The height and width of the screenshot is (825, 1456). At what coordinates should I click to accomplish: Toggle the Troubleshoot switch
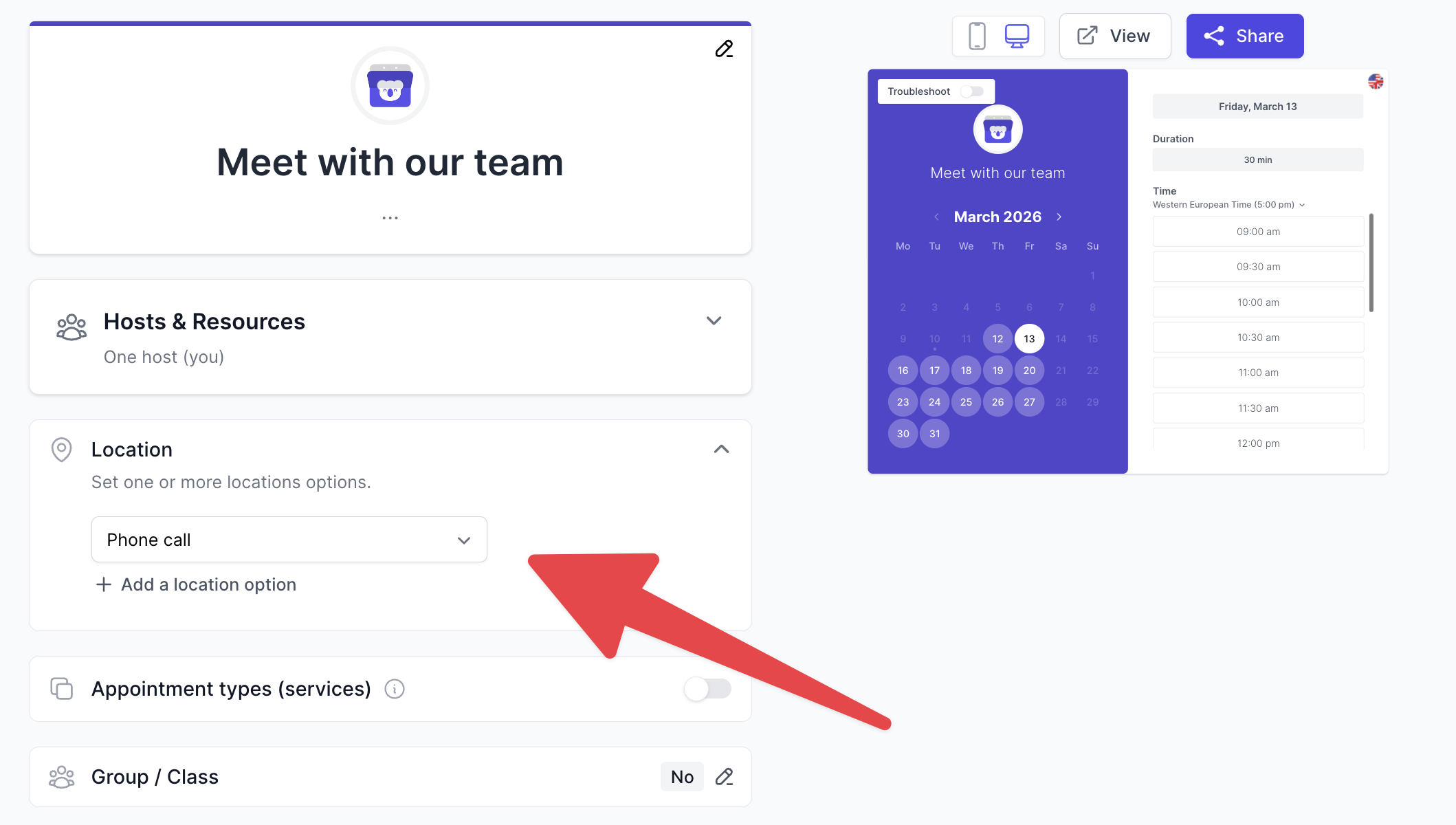pos(972,91)
